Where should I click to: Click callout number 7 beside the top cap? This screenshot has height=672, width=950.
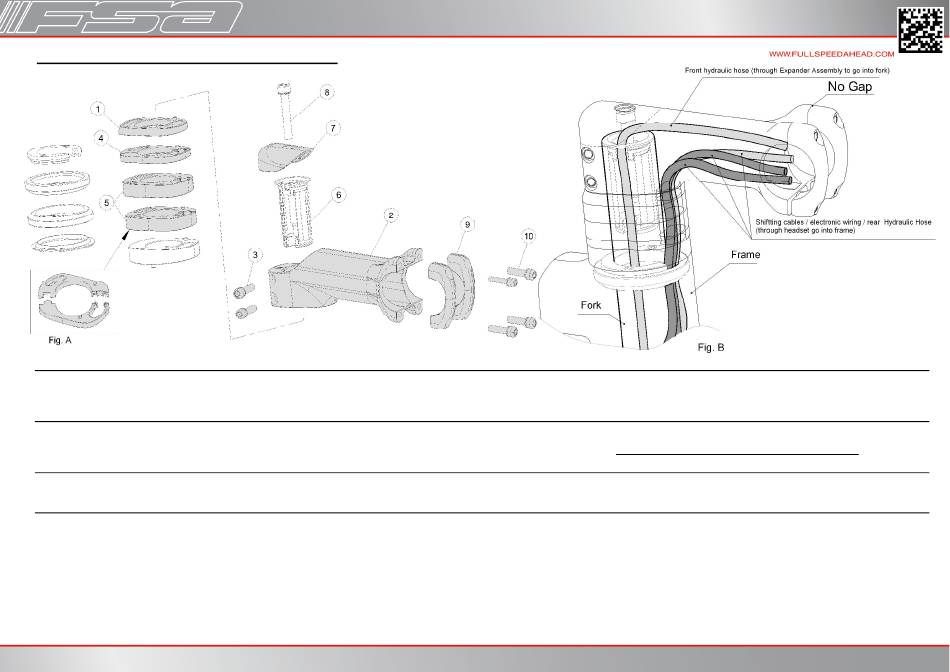click(x=333, y=128)
